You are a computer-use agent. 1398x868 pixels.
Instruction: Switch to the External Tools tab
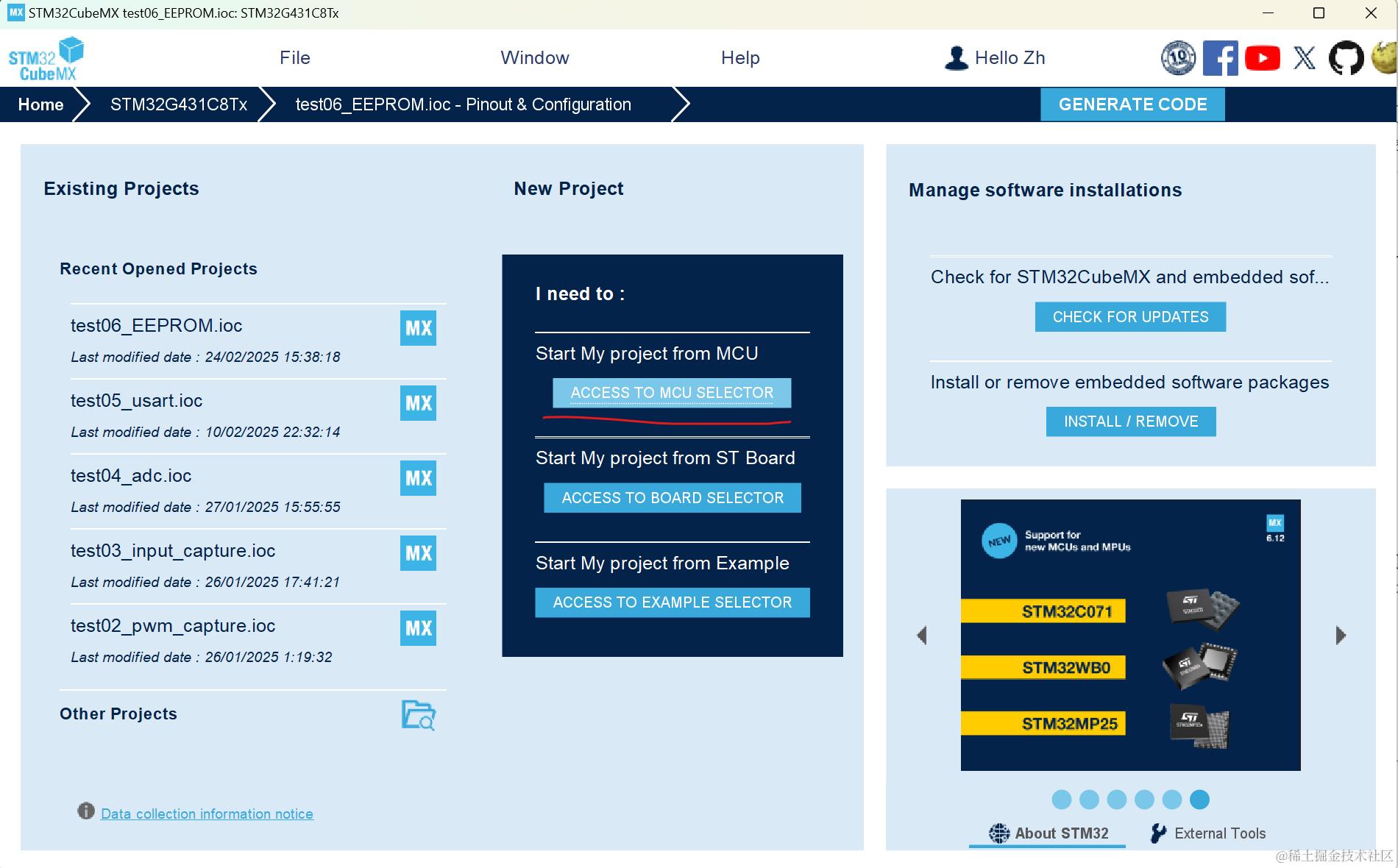(x=1208, y=833)
